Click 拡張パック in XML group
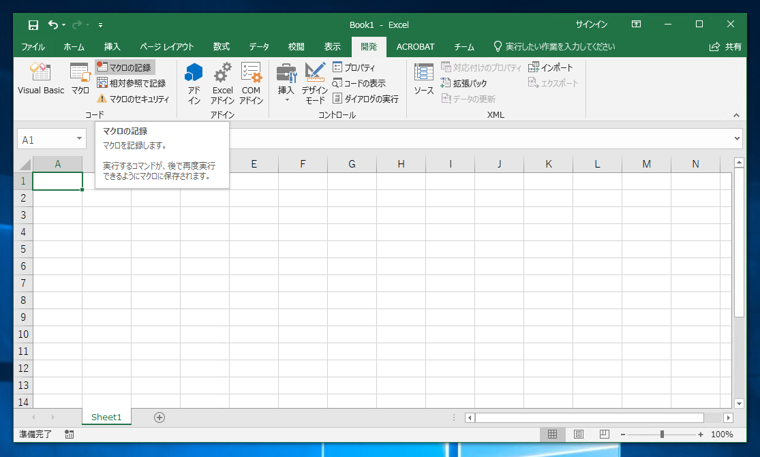Screen dimensions: 760x457 (x=463, y=83)
